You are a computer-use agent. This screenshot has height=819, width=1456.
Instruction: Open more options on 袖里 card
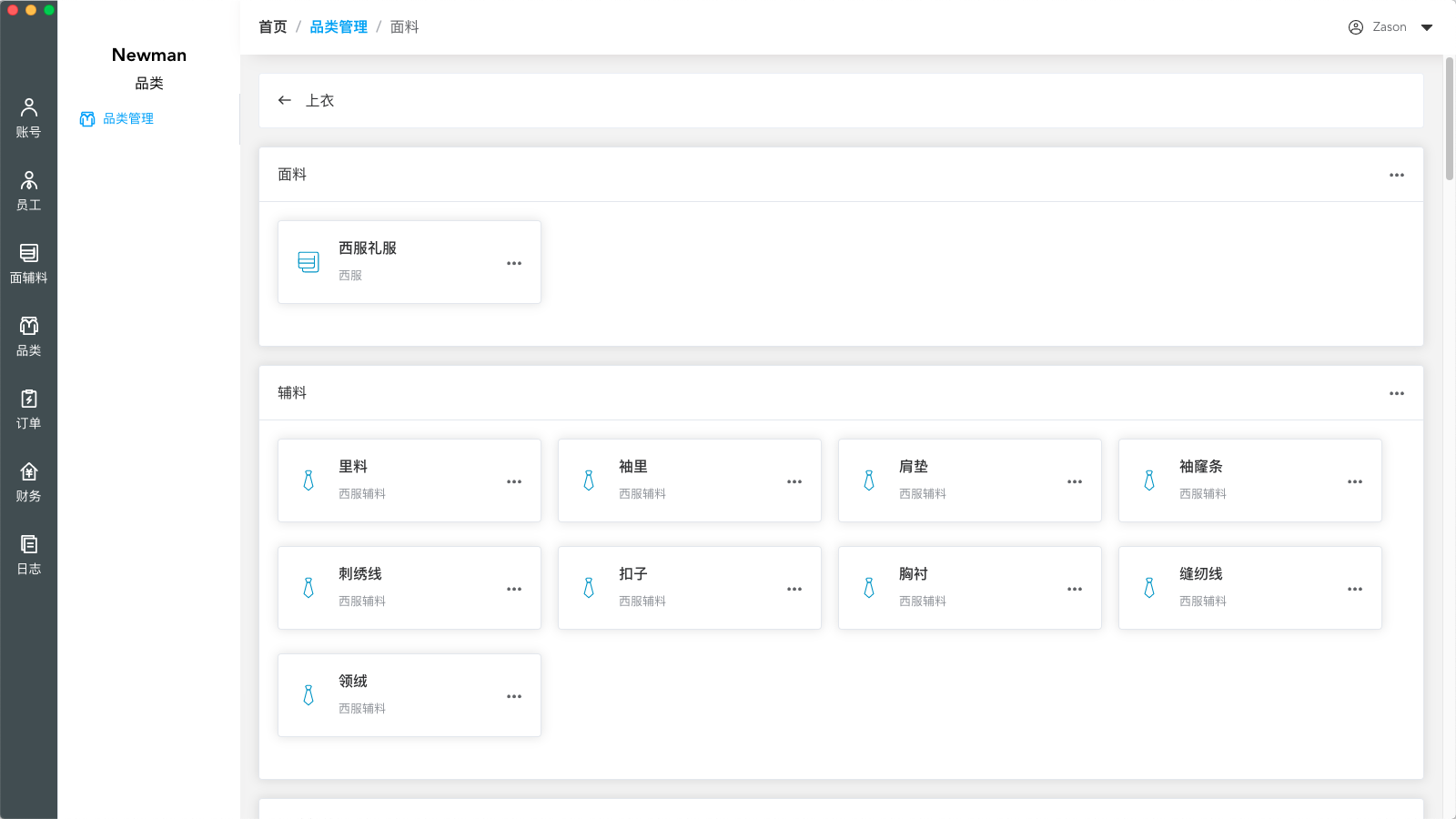click(x=794, y=481)
